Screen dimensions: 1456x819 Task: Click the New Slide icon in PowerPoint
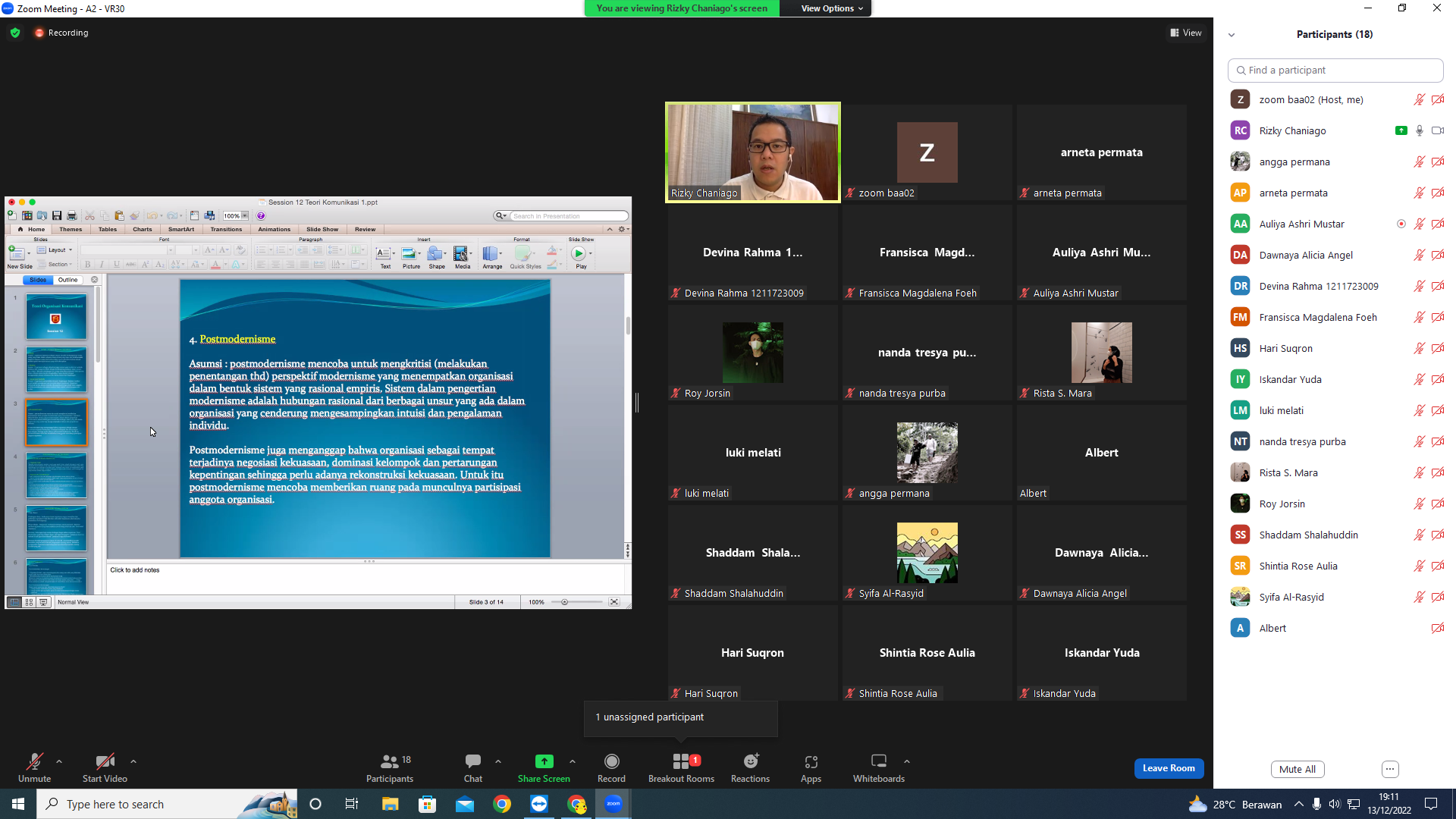17,255
